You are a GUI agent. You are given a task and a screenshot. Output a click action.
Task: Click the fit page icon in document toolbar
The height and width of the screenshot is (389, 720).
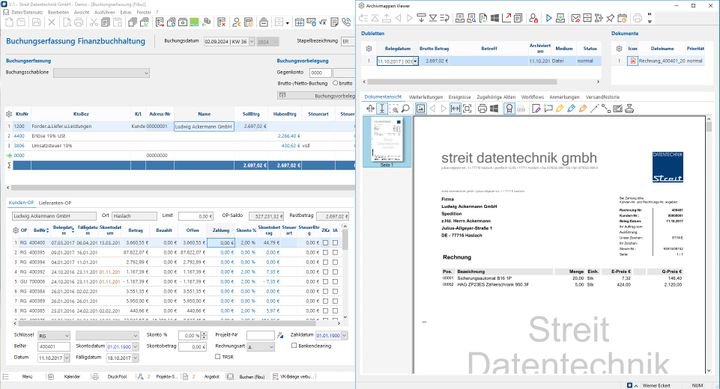pos(467,108)
